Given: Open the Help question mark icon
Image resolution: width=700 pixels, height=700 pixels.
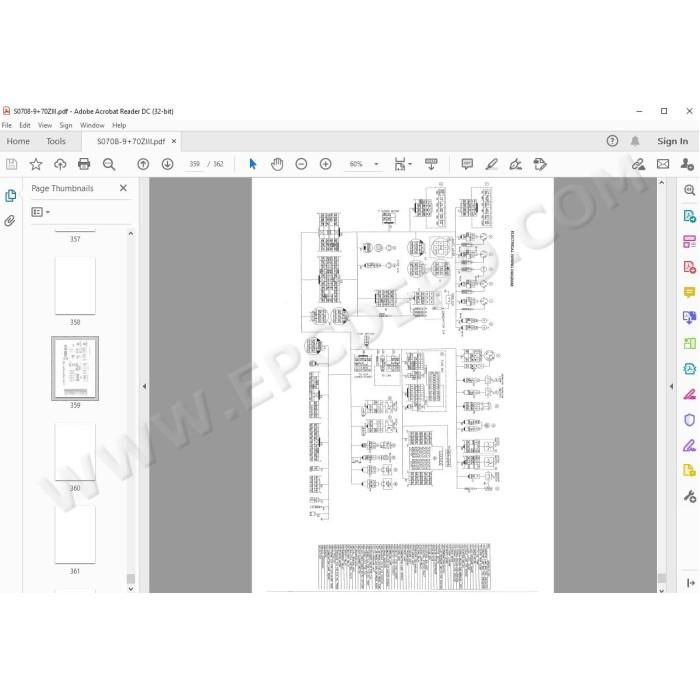Looking at the screenshot, I should (612, 141).
